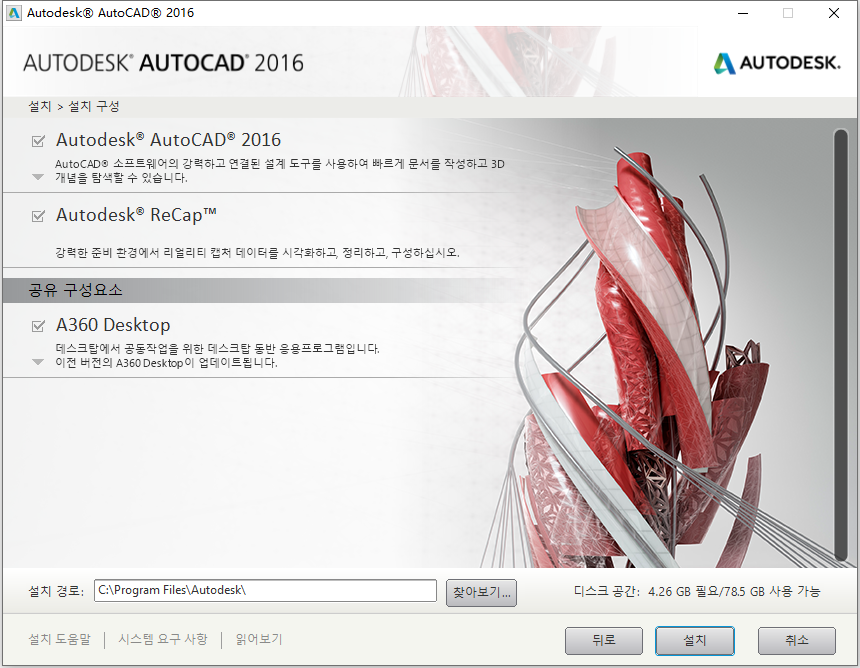
Task: Cancel setup with the 취소 button
Action: 796,641
